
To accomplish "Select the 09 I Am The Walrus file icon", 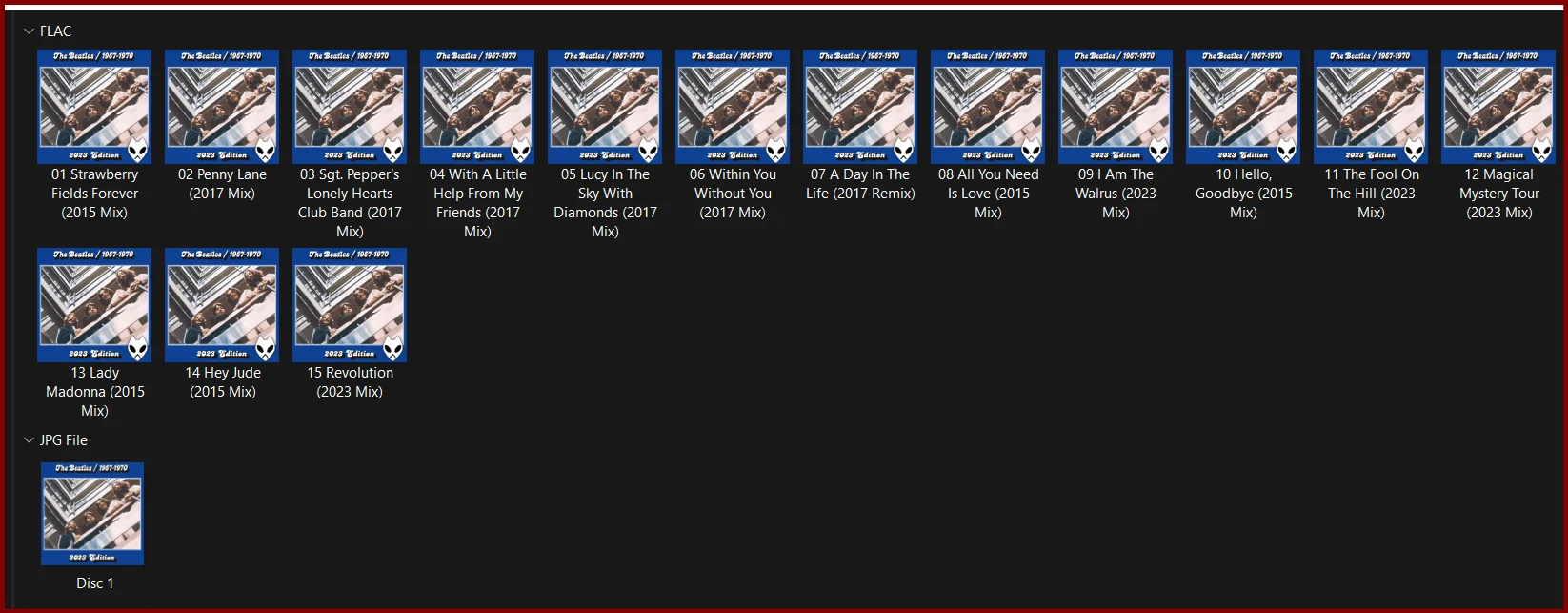I will pos(1116,107).
